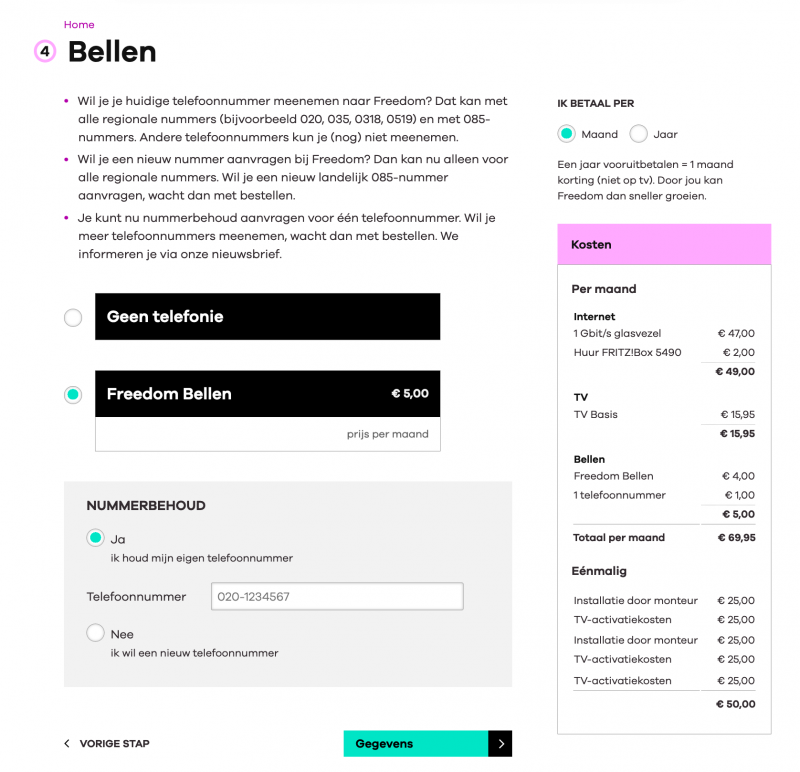The image size is (800, 772).
Task: Select the Geen telefonie radio button
Action: click(x=73, y=317)
